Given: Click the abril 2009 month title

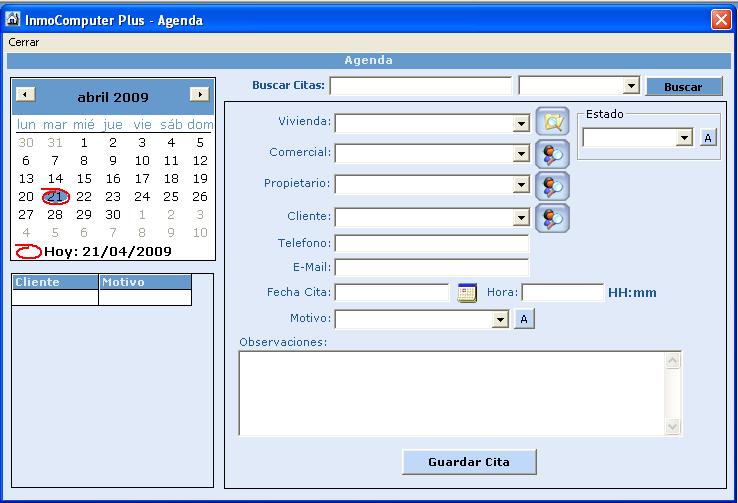Looking at the screenshot, I should pyautogui.click(x=113, y=97).
